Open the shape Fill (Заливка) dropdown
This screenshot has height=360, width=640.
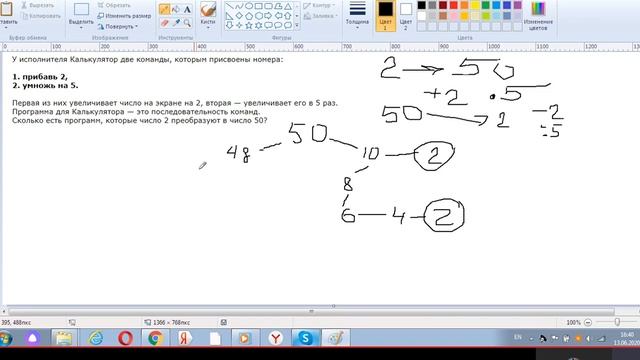(321, 16)
